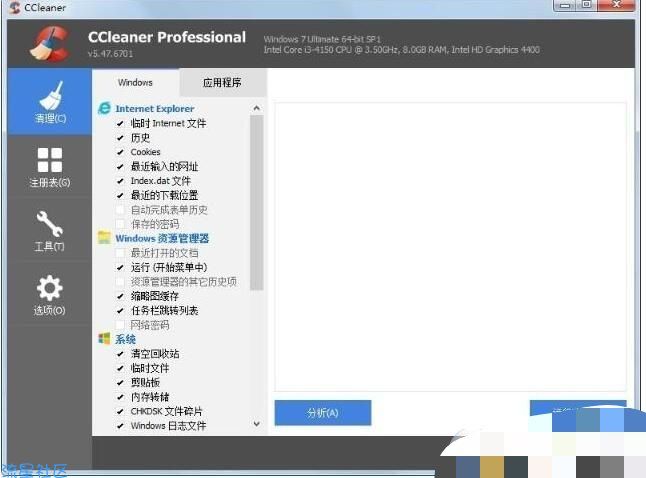Click the 系统 Windows flag icon
646x478 pixels.
pos(104,339)
